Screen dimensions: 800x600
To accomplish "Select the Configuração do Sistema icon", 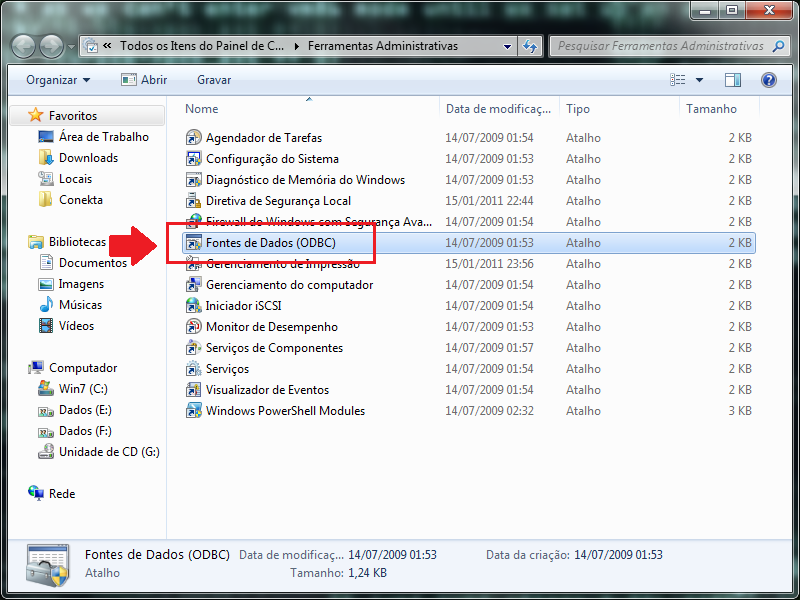I will pyautogui.click(x=193, y=159).
